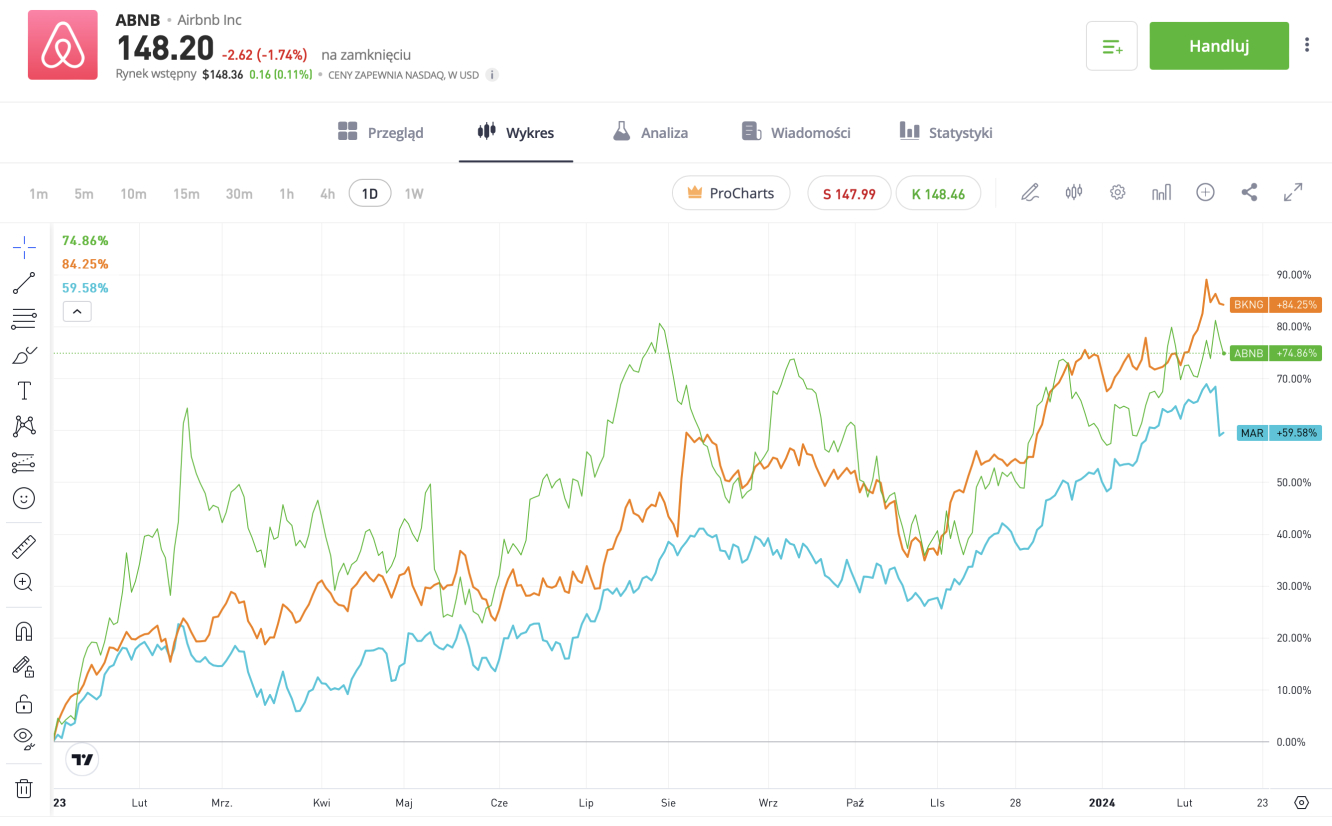
Task: Hide all drawings with eye icon
Action: pyautogui.click(x=24, y=739)
